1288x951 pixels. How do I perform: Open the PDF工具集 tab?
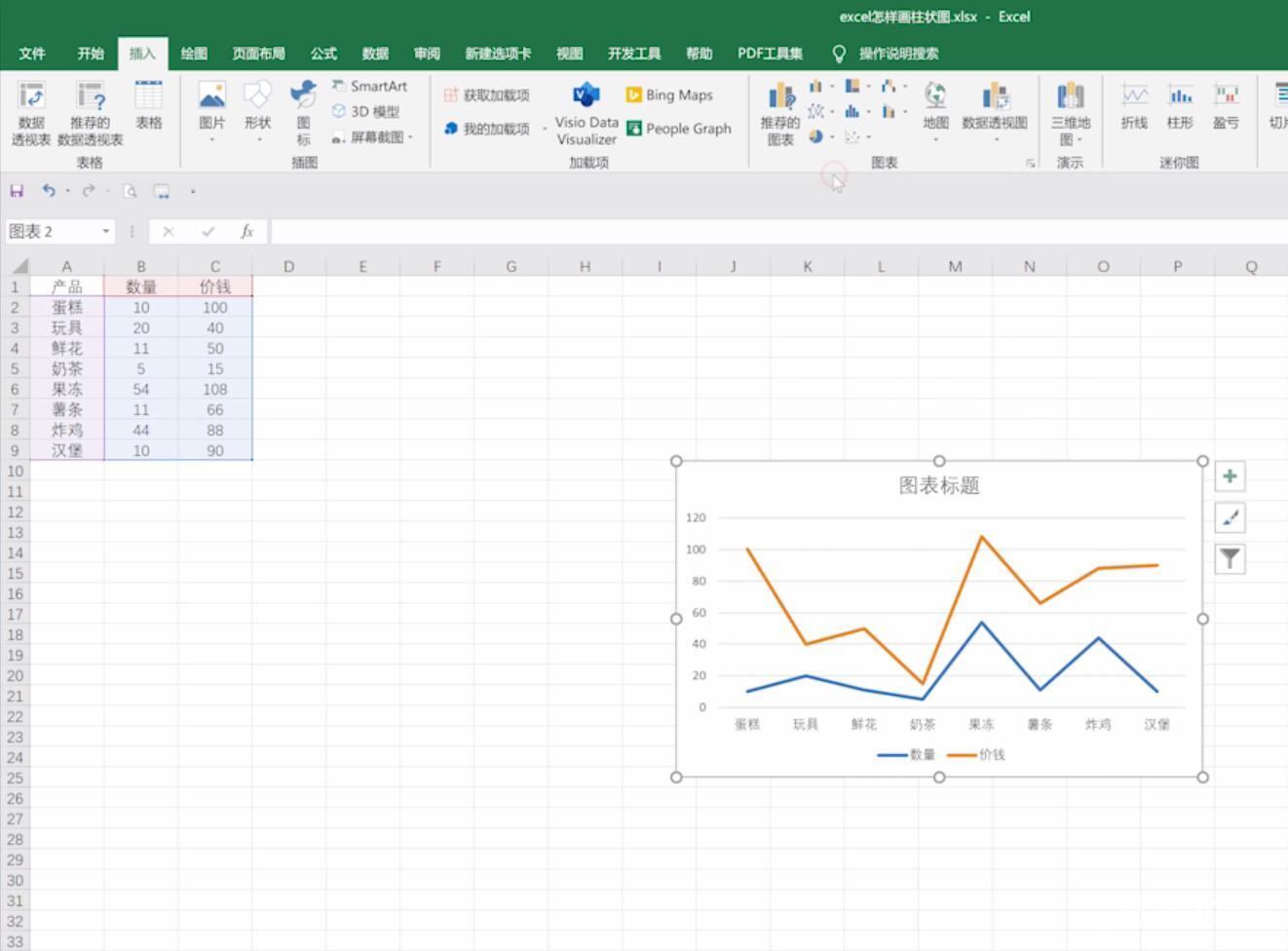point(770,54)
